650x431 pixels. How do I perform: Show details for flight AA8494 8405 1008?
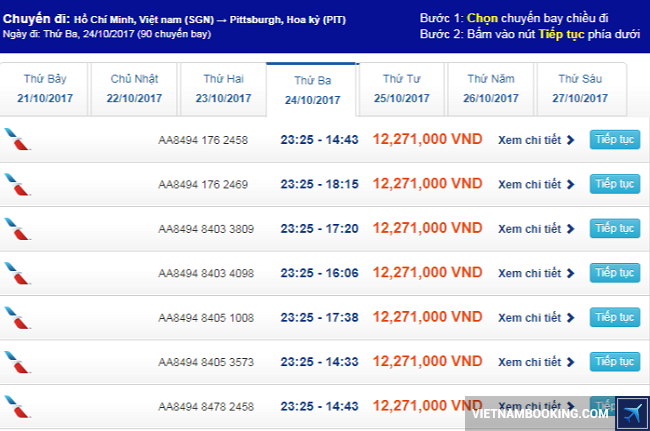[536, 317]
